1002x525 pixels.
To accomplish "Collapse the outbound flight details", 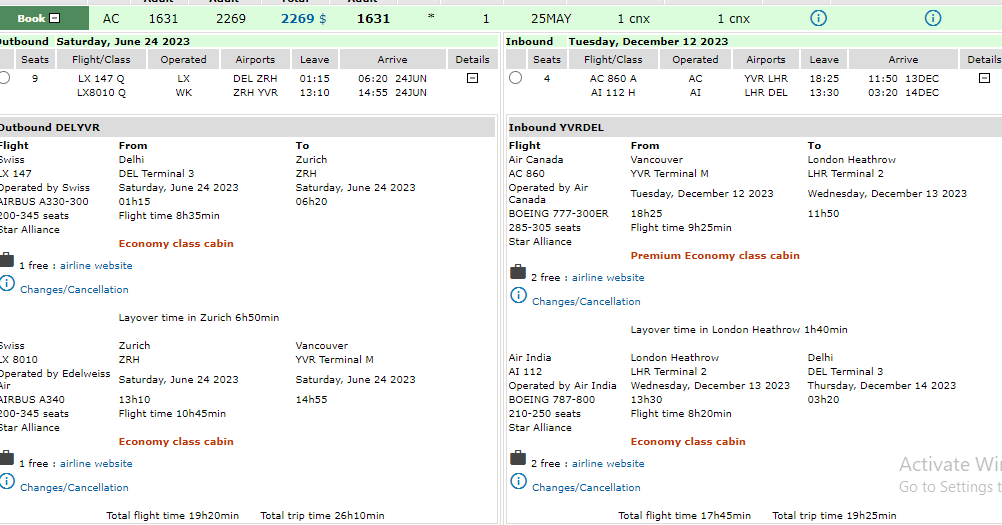I will point(472,78).
